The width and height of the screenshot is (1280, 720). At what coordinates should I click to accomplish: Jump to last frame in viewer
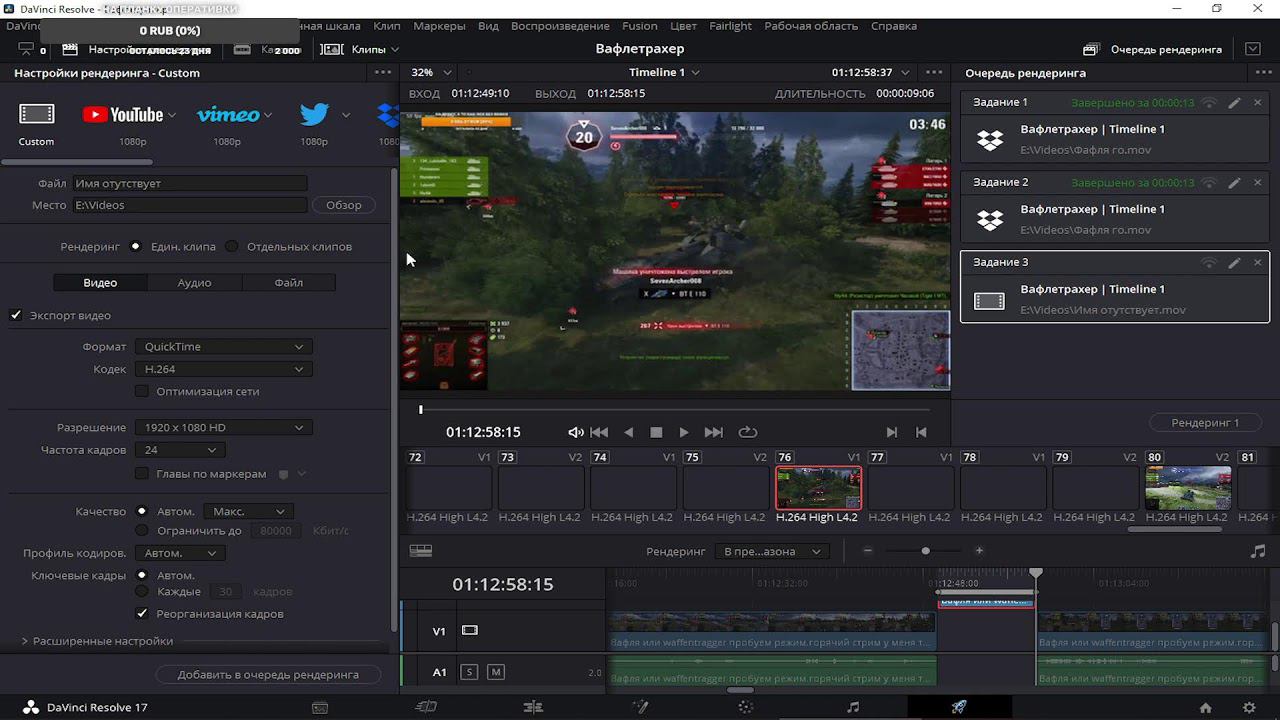click(x=713, y=432)
